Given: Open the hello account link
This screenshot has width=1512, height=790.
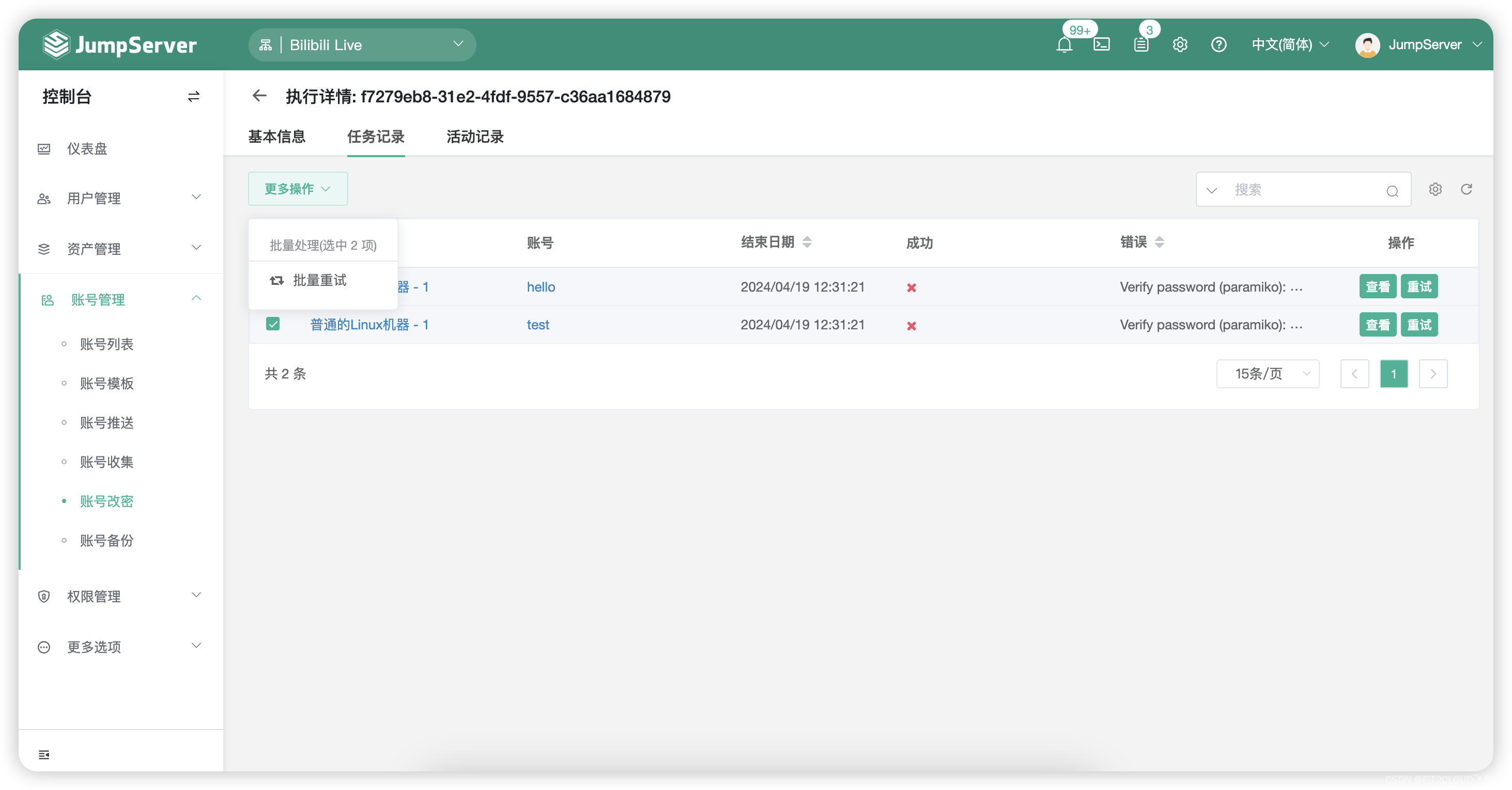Looking at the screenshot, I should point(541,286).
